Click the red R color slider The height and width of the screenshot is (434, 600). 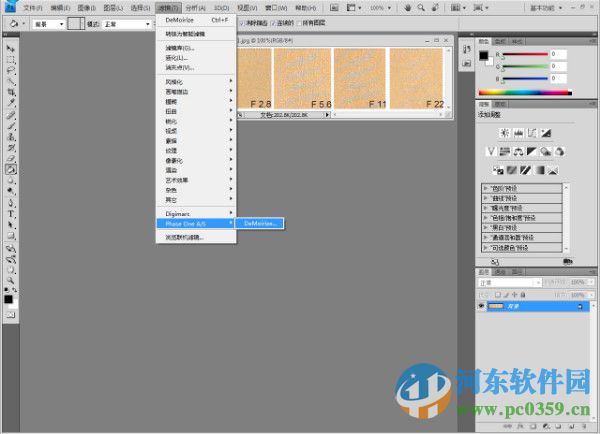pyautogui.click(x=525, y=54)
